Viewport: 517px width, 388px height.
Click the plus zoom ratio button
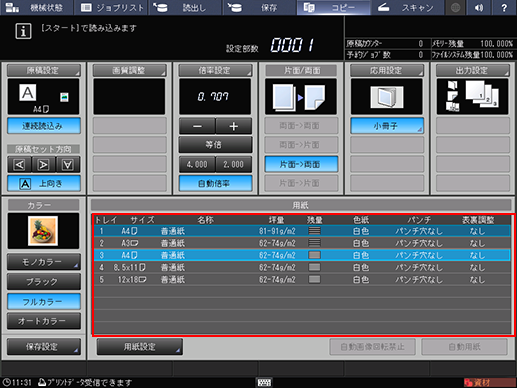[234, 126]
